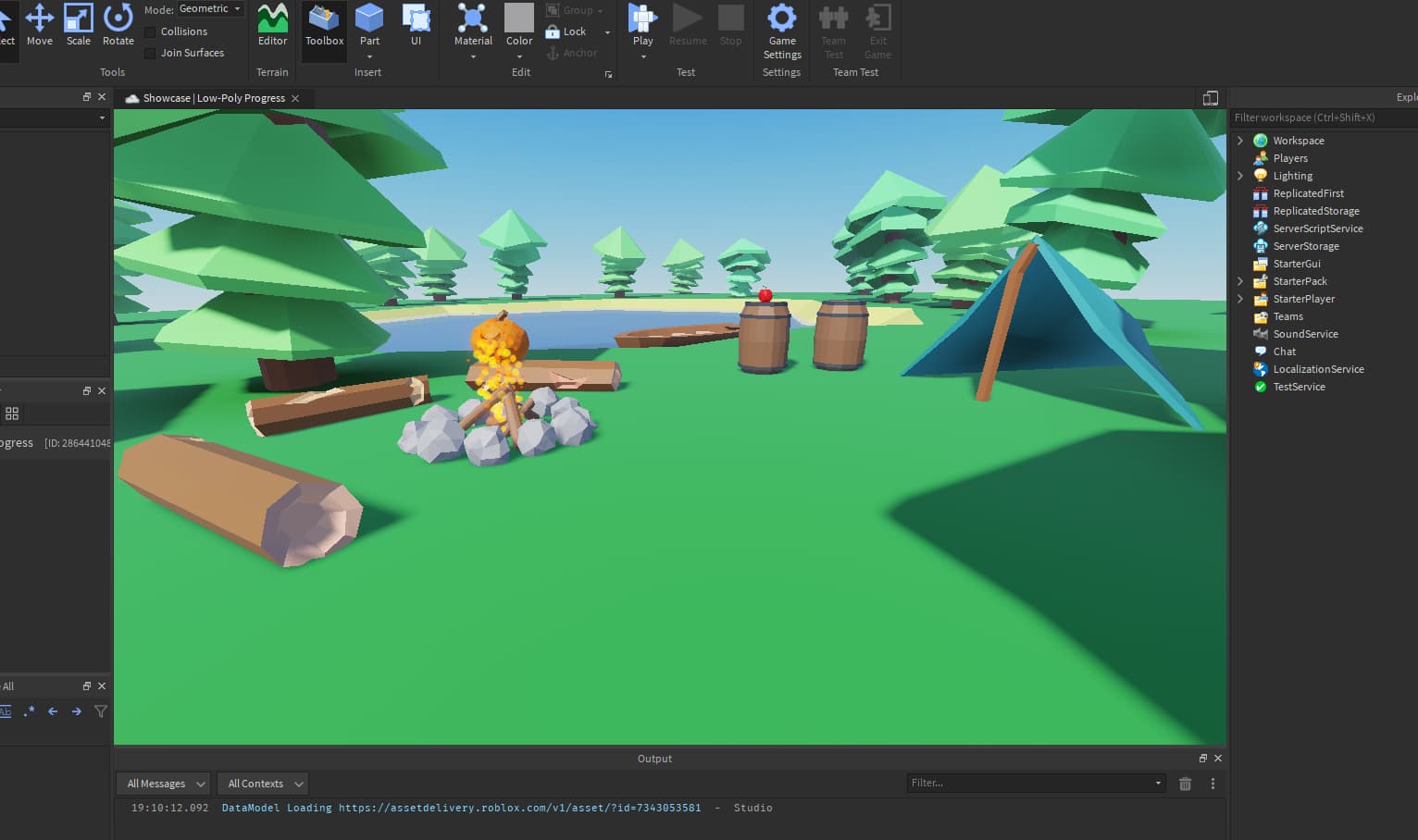Open the All Contexts dropdown
This screenshot has width=1418, height=840.
click(x=262, y=783)
